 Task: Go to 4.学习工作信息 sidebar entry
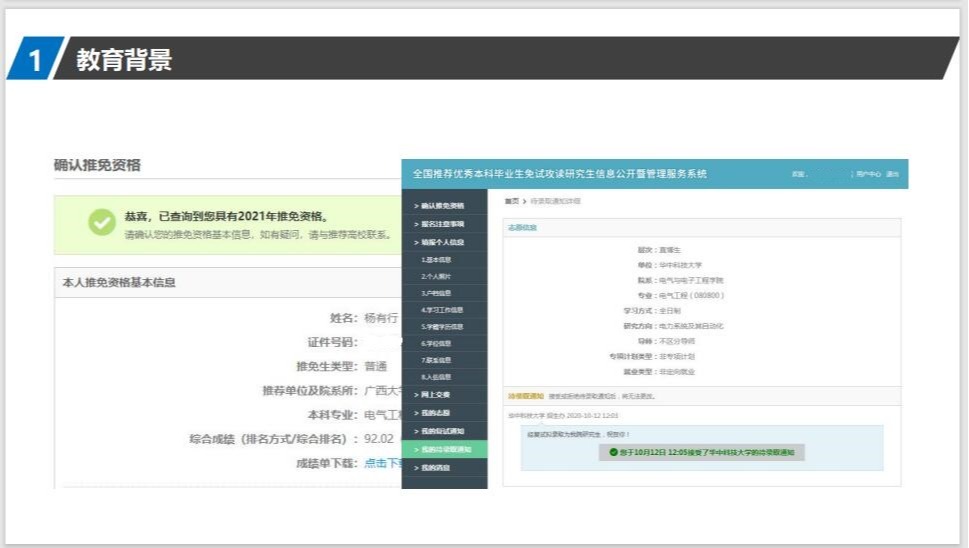[x=442, y=310]
